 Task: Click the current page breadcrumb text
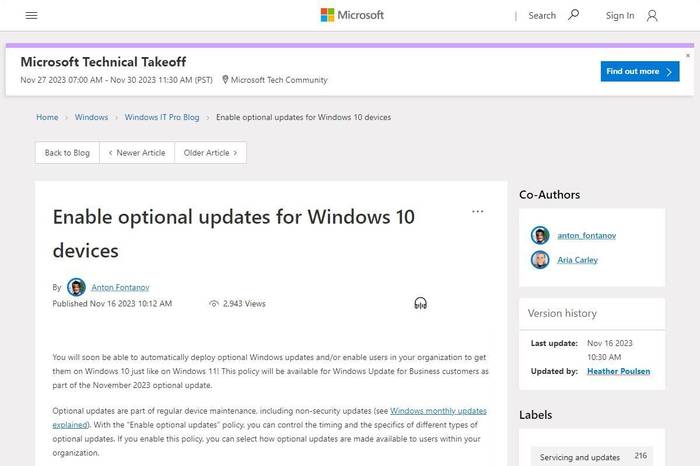[304, 117]
